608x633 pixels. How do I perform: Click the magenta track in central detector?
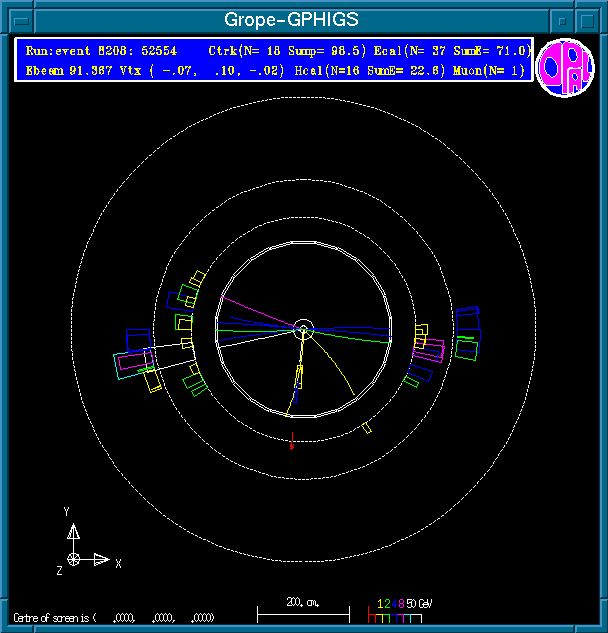[x=260, y=310]
